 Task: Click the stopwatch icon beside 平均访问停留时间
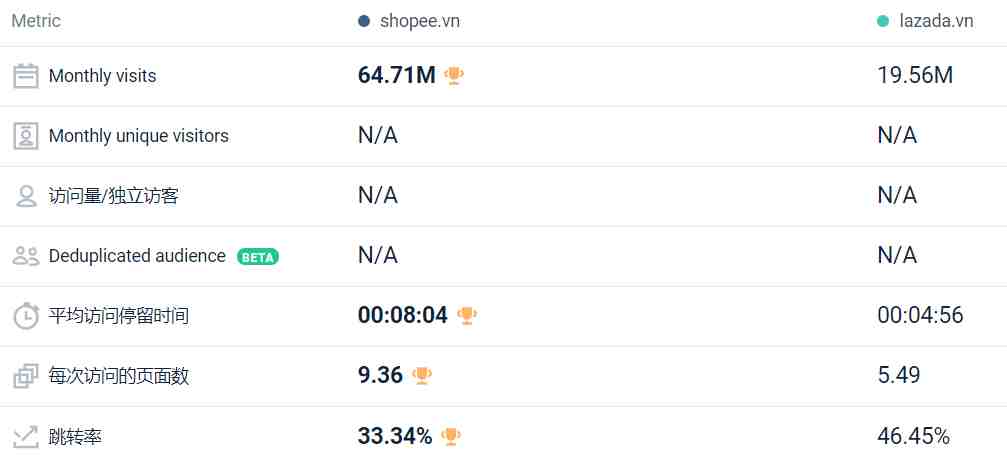26,316
